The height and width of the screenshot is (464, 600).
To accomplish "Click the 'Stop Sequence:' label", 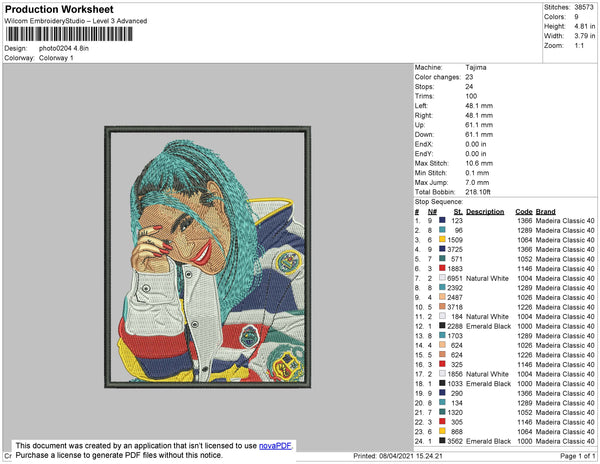I will tap(439, 202).
